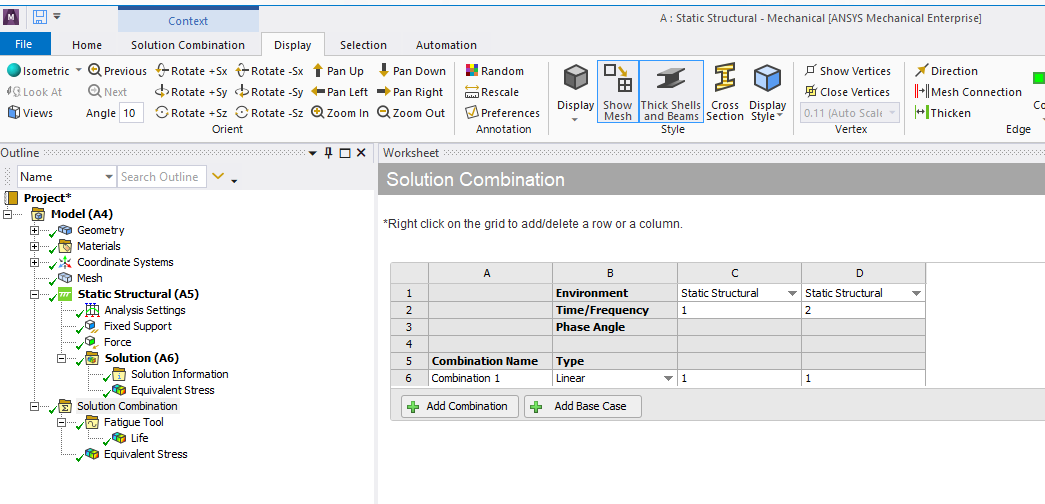Click the Thicken edge option

tap(943, 113)
